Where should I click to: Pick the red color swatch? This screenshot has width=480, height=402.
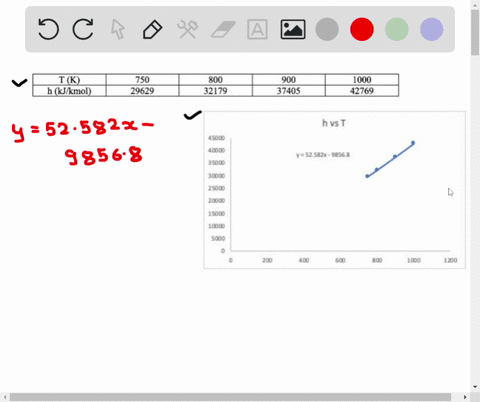point(362,29)
